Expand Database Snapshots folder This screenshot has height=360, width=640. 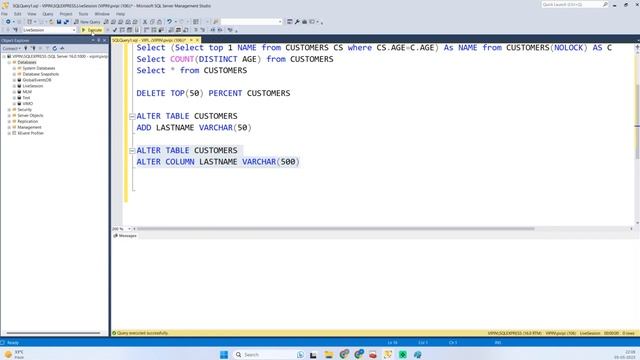pos(14,74)
